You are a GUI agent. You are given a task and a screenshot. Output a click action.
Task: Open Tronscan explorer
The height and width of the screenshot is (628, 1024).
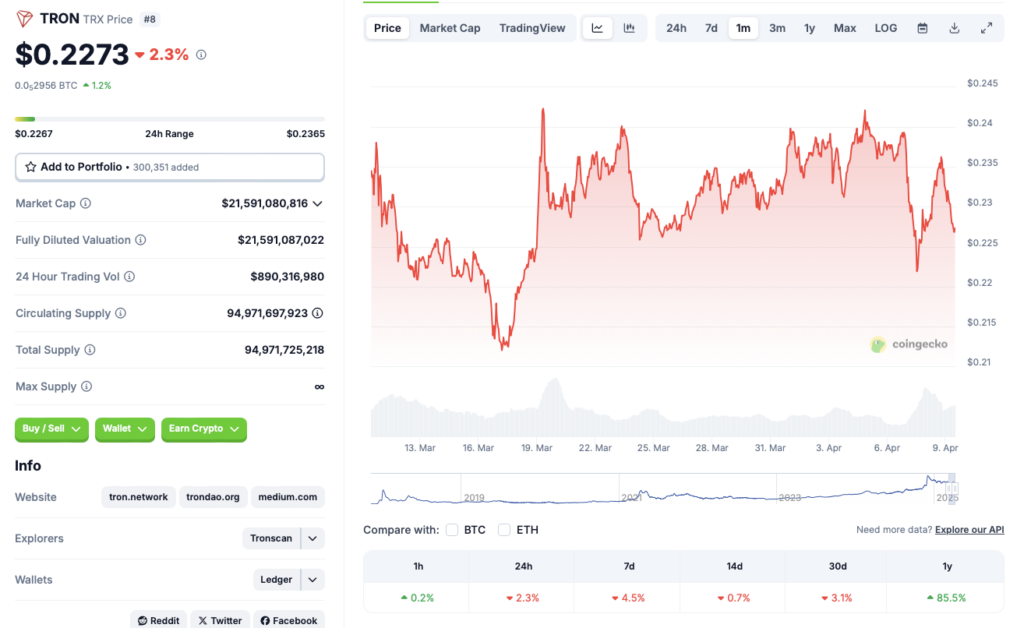point(271,539)
